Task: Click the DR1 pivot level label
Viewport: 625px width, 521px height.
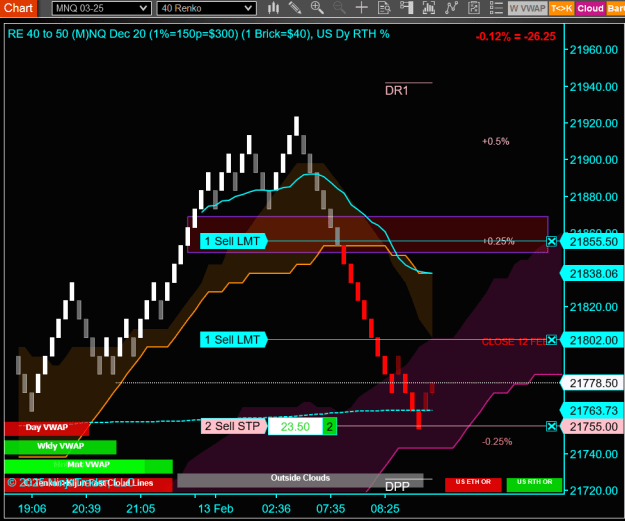Action: 397,91
